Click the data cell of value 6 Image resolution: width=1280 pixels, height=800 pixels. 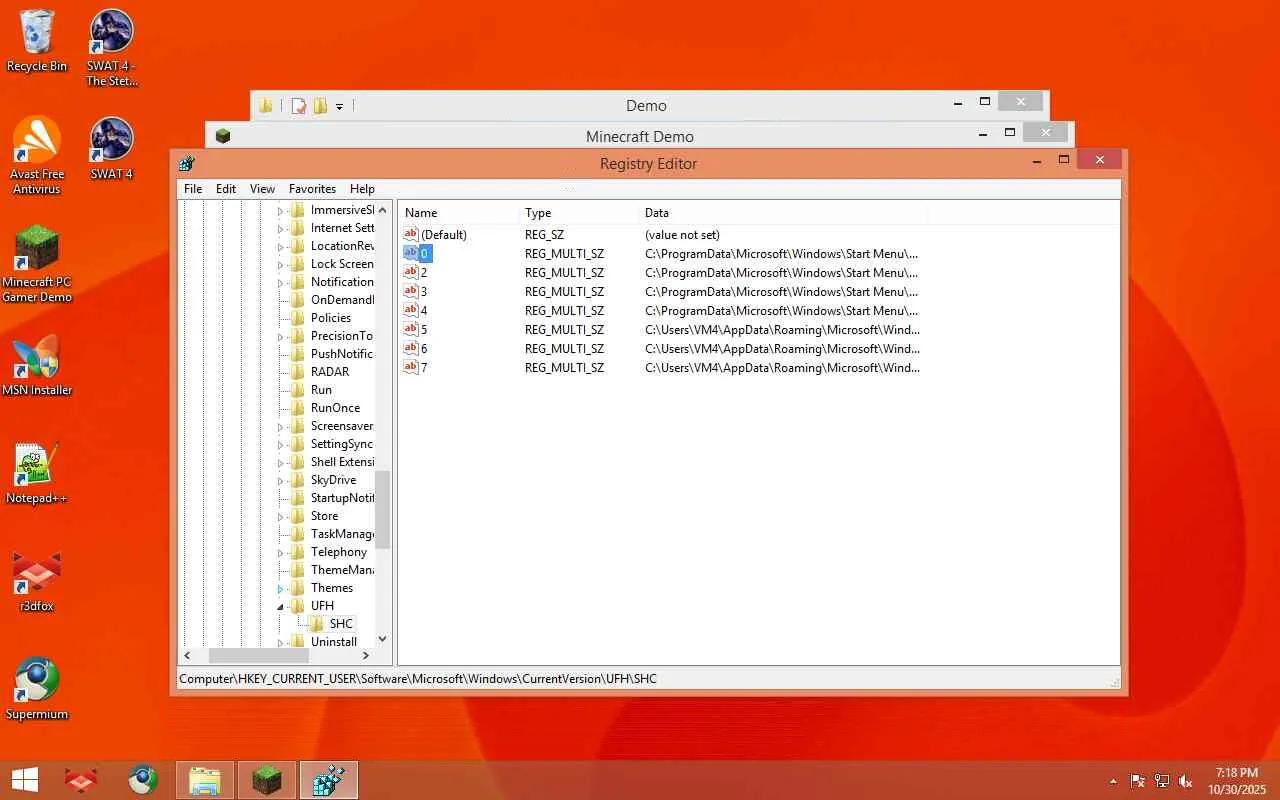coord(782,349)
